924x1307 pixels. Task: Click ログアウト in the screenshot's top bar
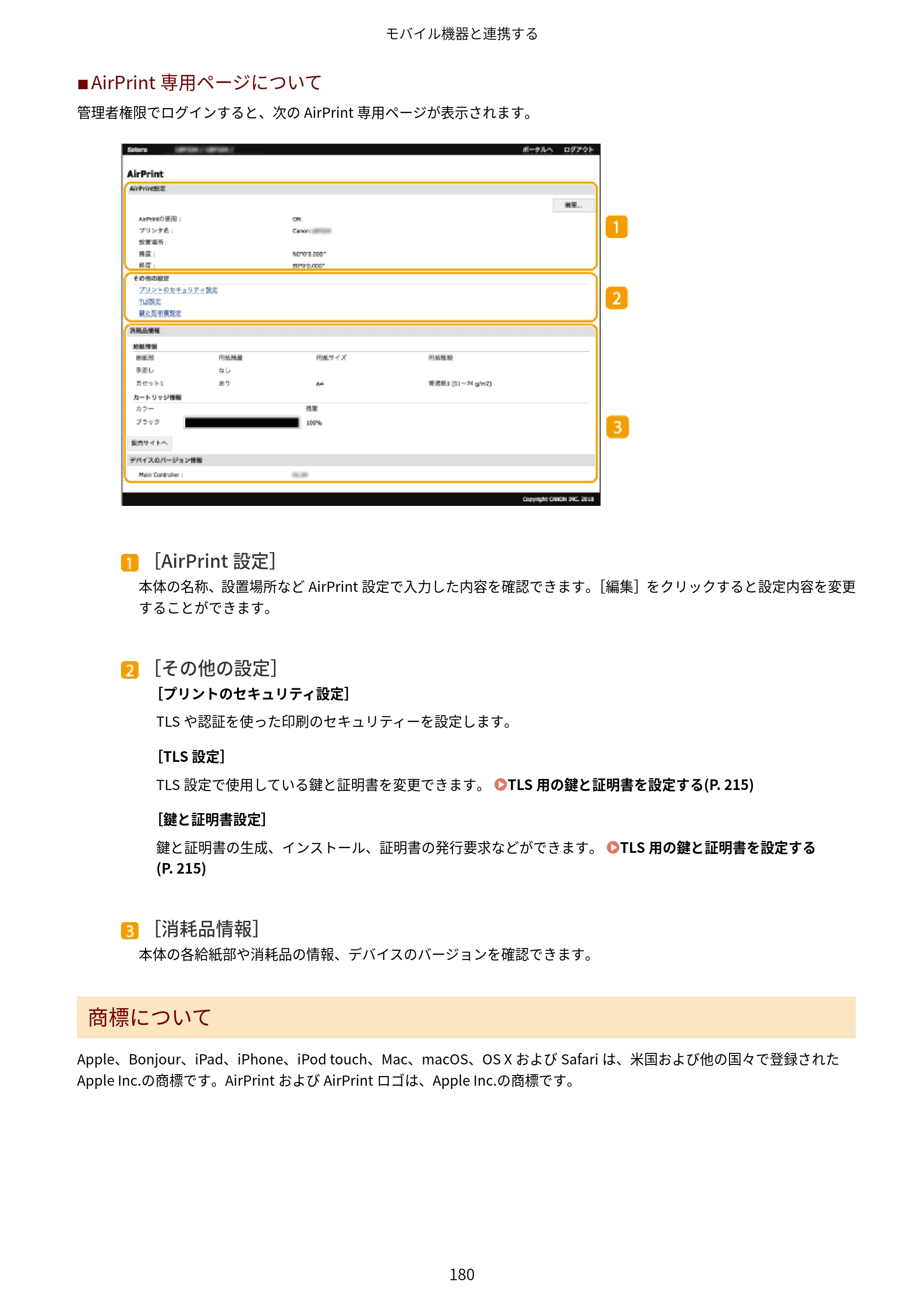click(x=578, y=149)
